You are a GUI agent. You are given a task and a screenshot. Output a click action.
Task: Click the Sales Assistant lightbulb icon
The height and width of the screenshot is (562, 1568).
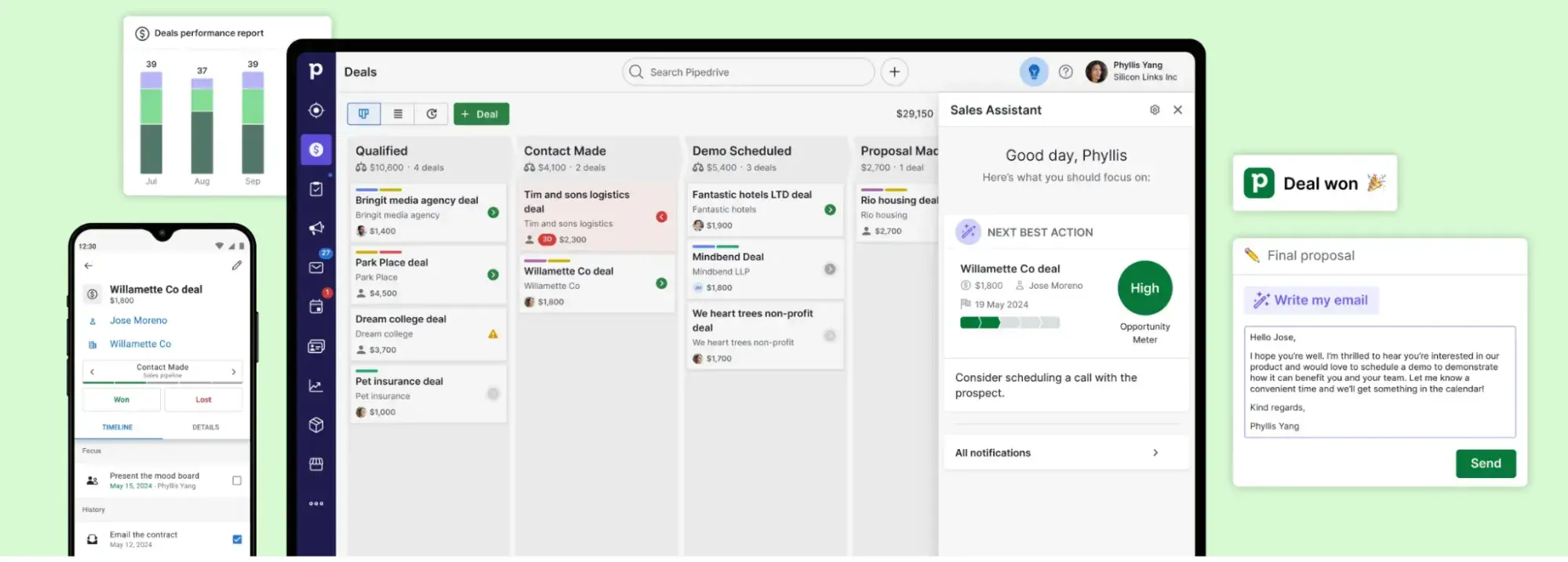coord(1034,72)
